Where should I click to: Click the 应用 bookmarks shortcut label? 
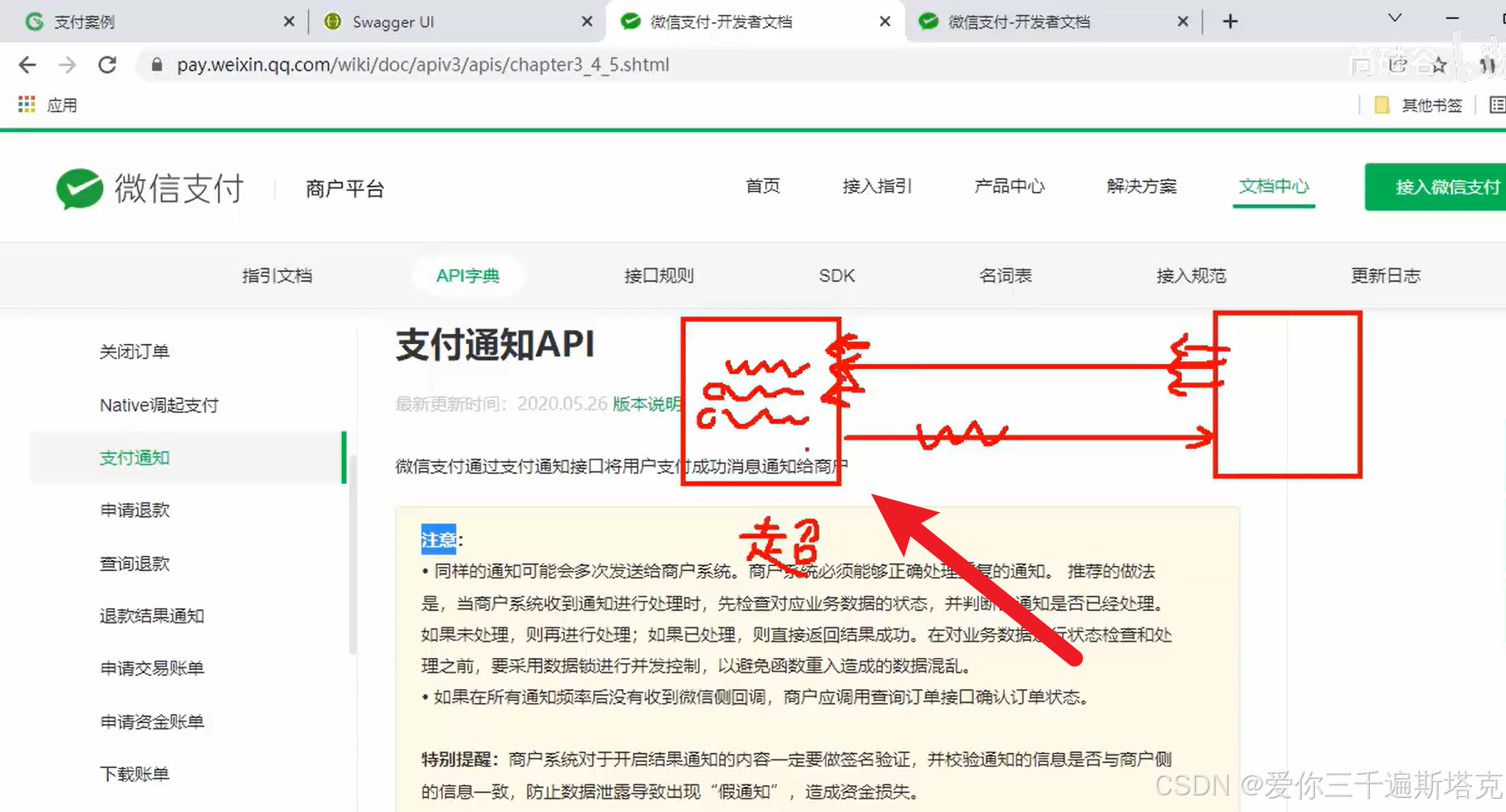click(x=62, y=105)
